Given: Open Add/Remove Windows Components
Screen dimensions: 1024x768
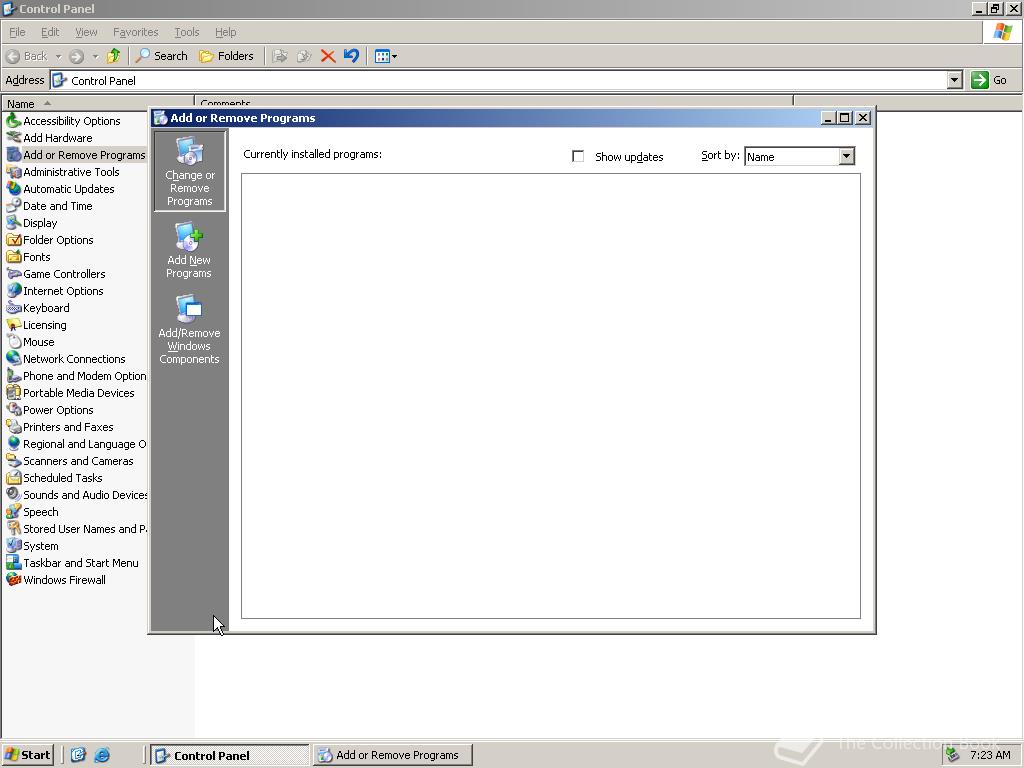Looking at the screenshot, I should tap(189, 329).
